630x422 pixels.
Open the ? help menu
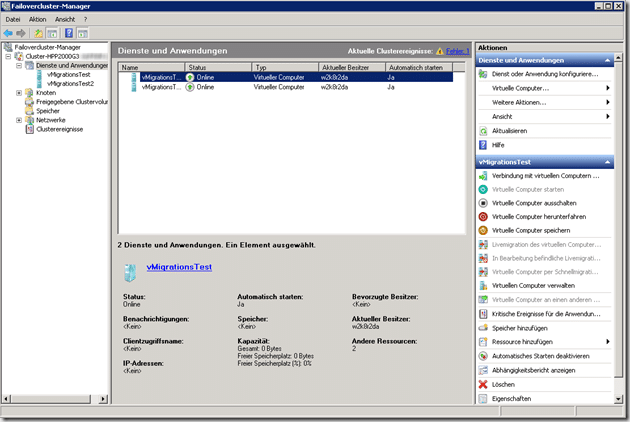coord(86,19)
